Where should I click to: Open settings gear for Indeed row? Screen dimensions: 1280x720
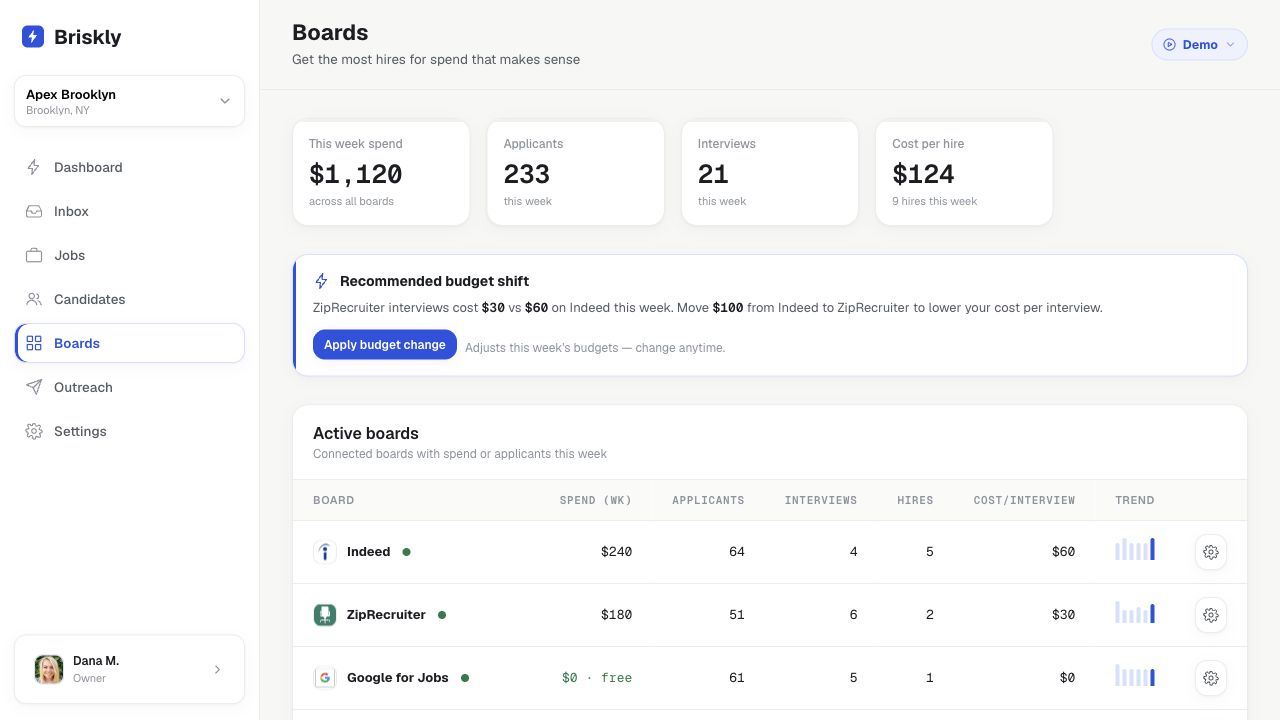click(1211, 552)
